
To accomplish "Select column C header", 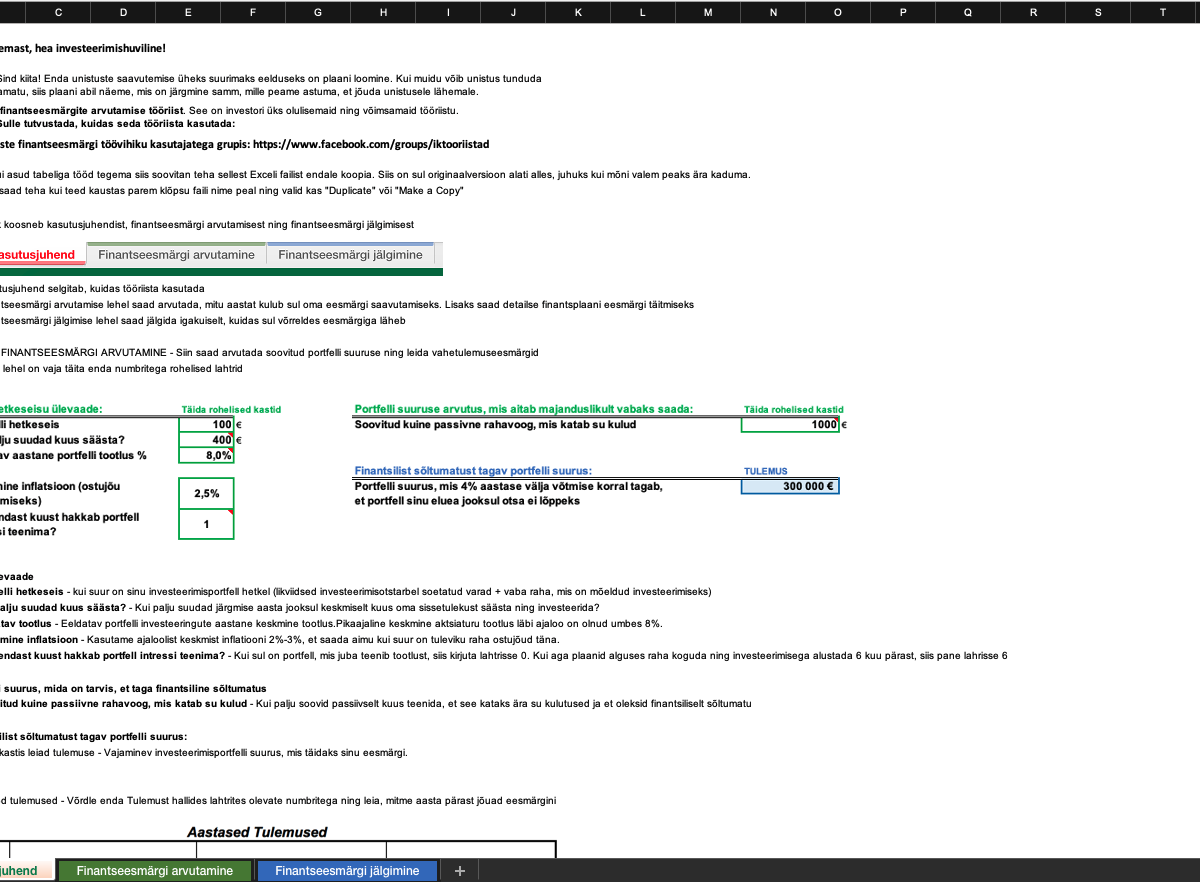I will click(x=58, y=12).
